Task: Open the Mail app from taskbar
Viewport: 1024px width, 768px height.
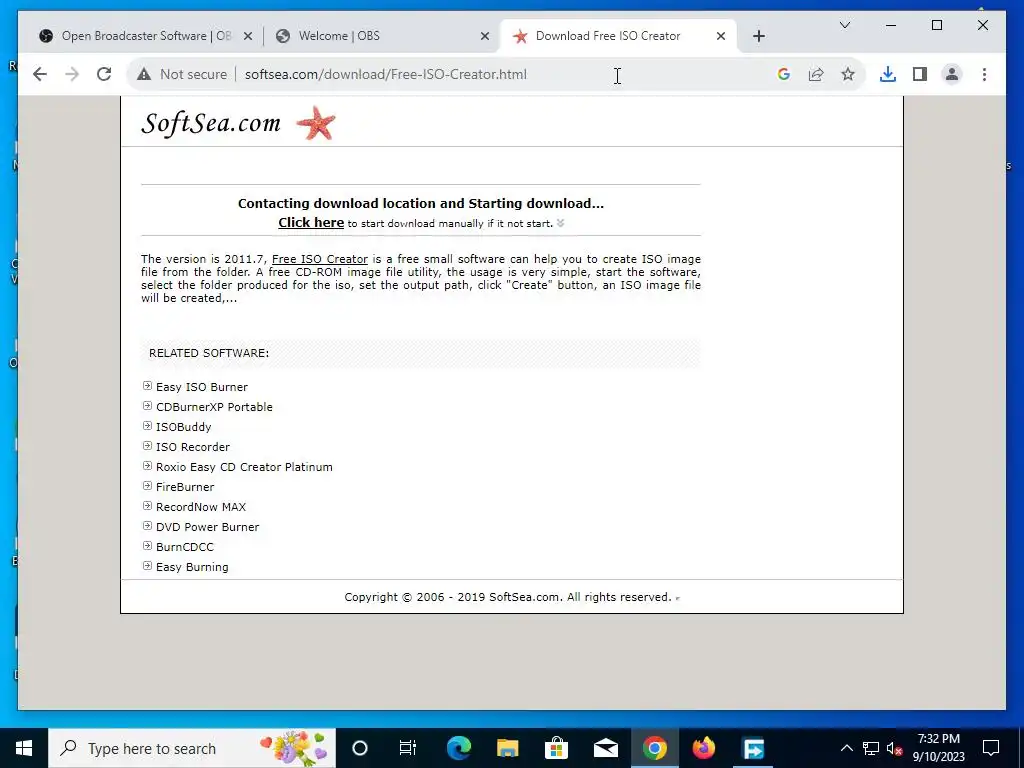Action: [x=605, y=748]
